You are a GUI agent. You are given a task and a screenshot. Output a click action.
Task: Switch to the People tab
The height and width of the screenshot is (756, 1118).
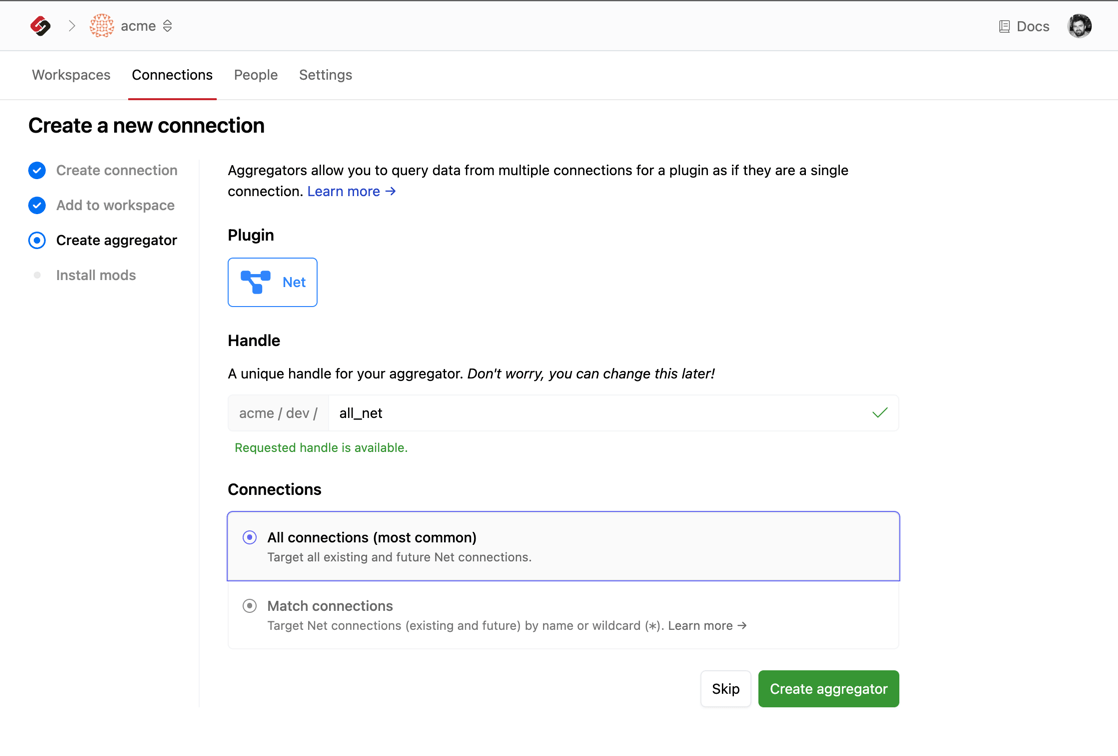(256, 75)
